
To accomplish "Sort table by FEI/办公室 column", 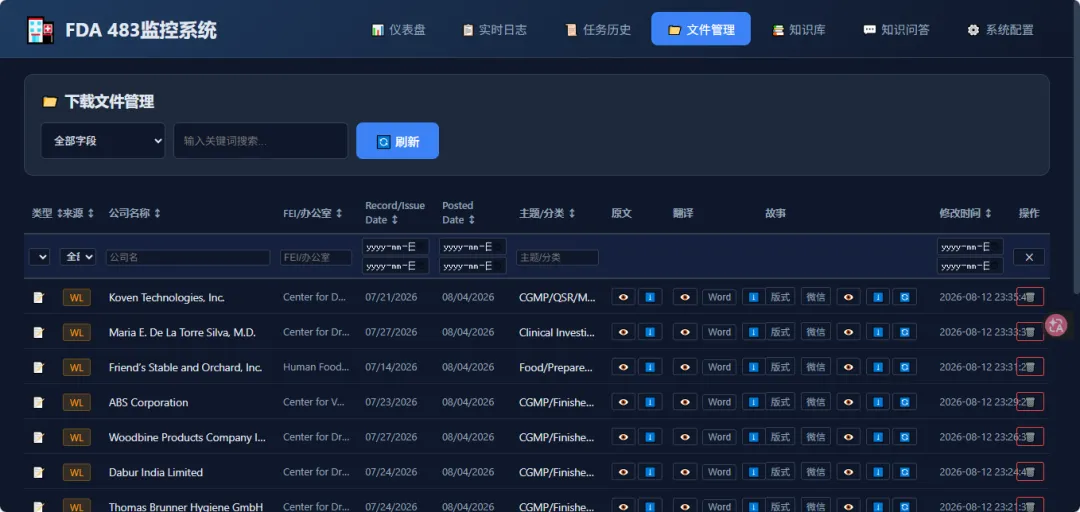I will tap(313, 214).
